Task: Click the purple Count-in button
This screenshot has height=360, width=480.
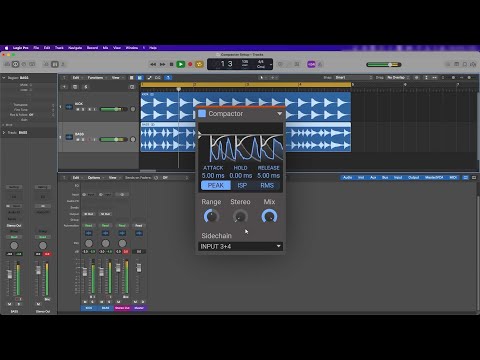Action: 311,64
